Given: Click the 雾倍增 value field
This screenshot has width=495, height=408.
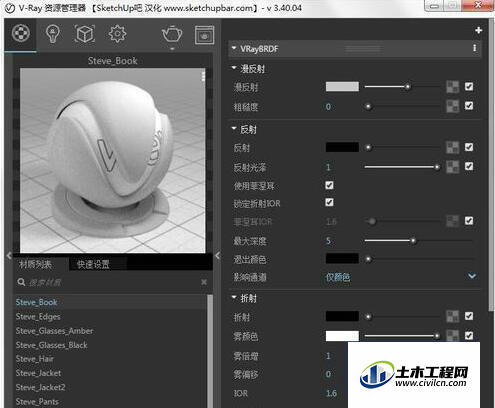Looking at the screenshot, I should 328,356.
